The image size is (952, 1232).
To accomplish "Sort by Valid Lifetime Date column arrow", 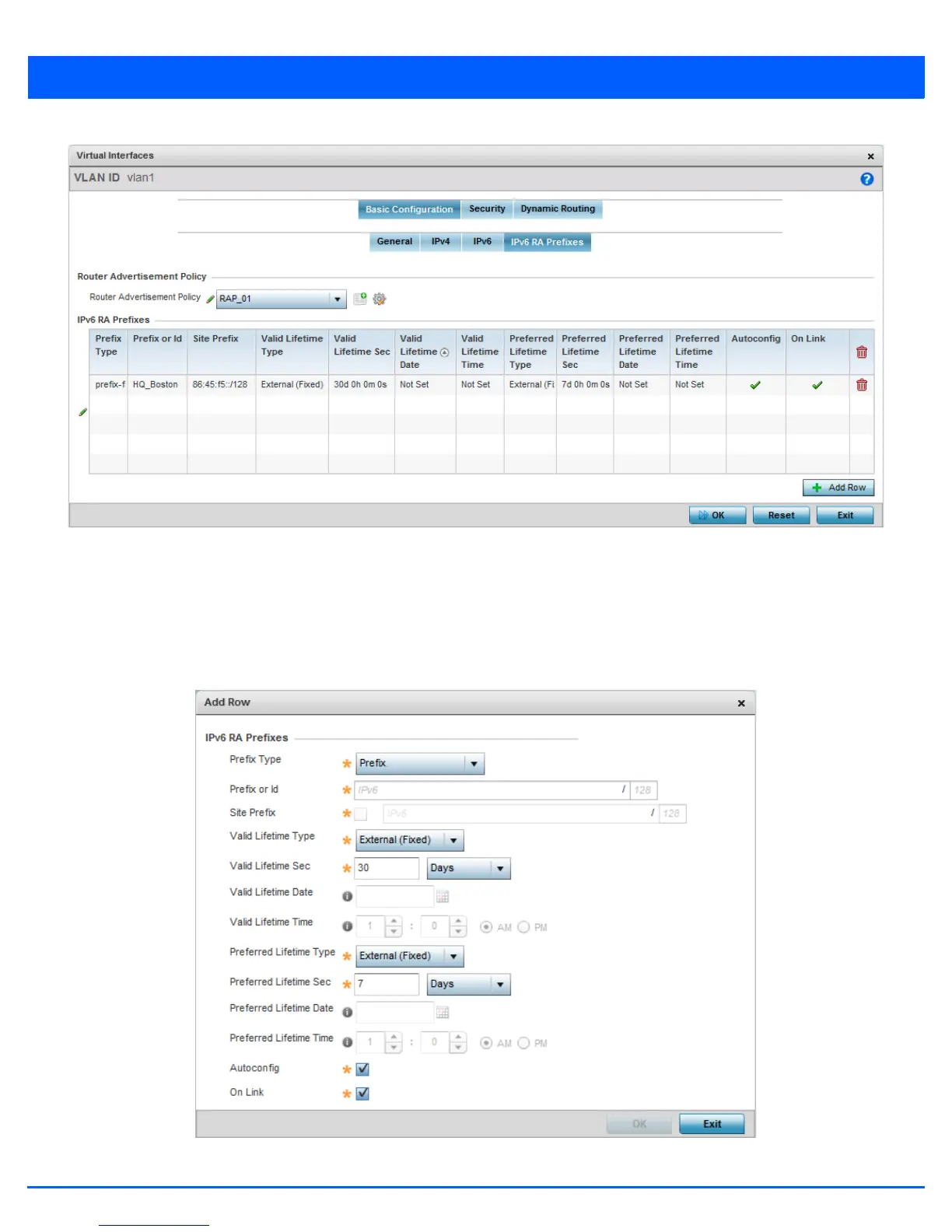I will coord(445,352).
